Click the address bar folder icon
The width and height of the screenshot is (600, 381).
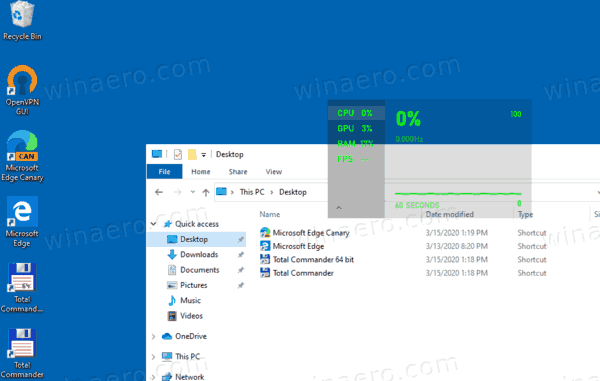(x=222, y=192)
